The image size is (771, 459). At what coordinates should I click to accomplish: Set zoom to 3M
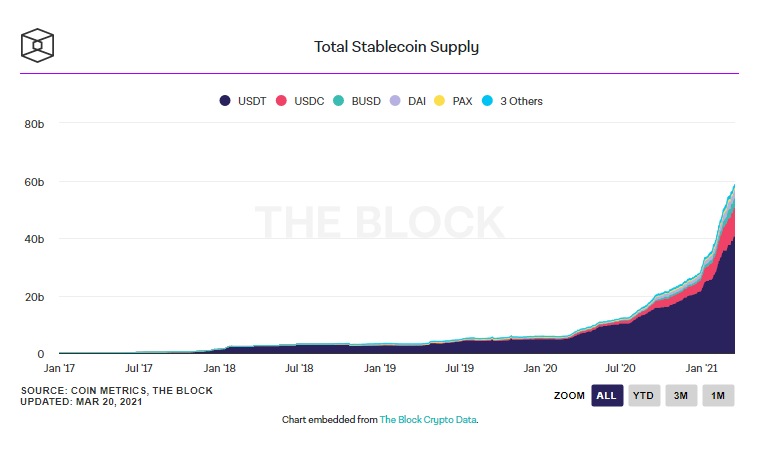(x=680, y=395)
